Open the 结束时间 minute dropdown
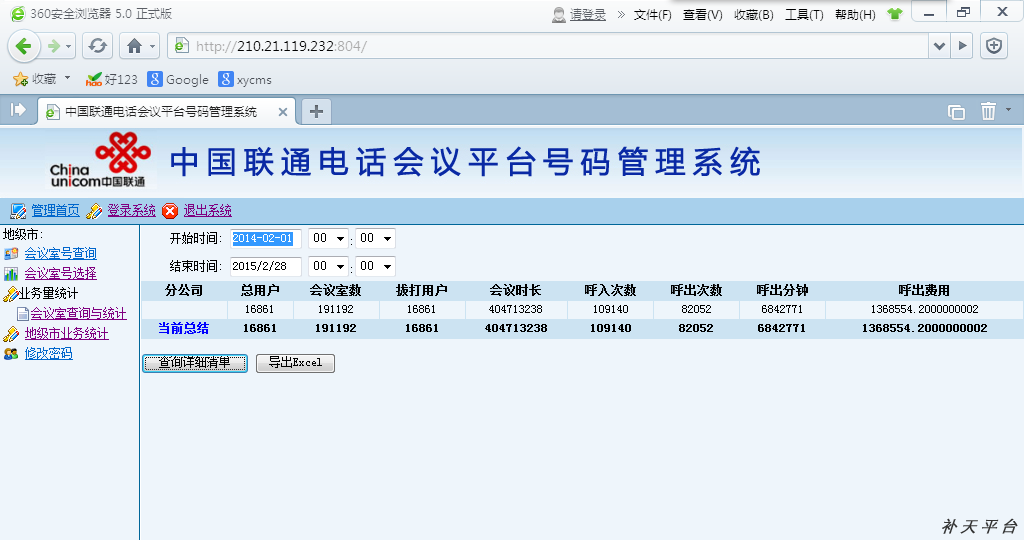1024x540 pixels. click(376, 266)
